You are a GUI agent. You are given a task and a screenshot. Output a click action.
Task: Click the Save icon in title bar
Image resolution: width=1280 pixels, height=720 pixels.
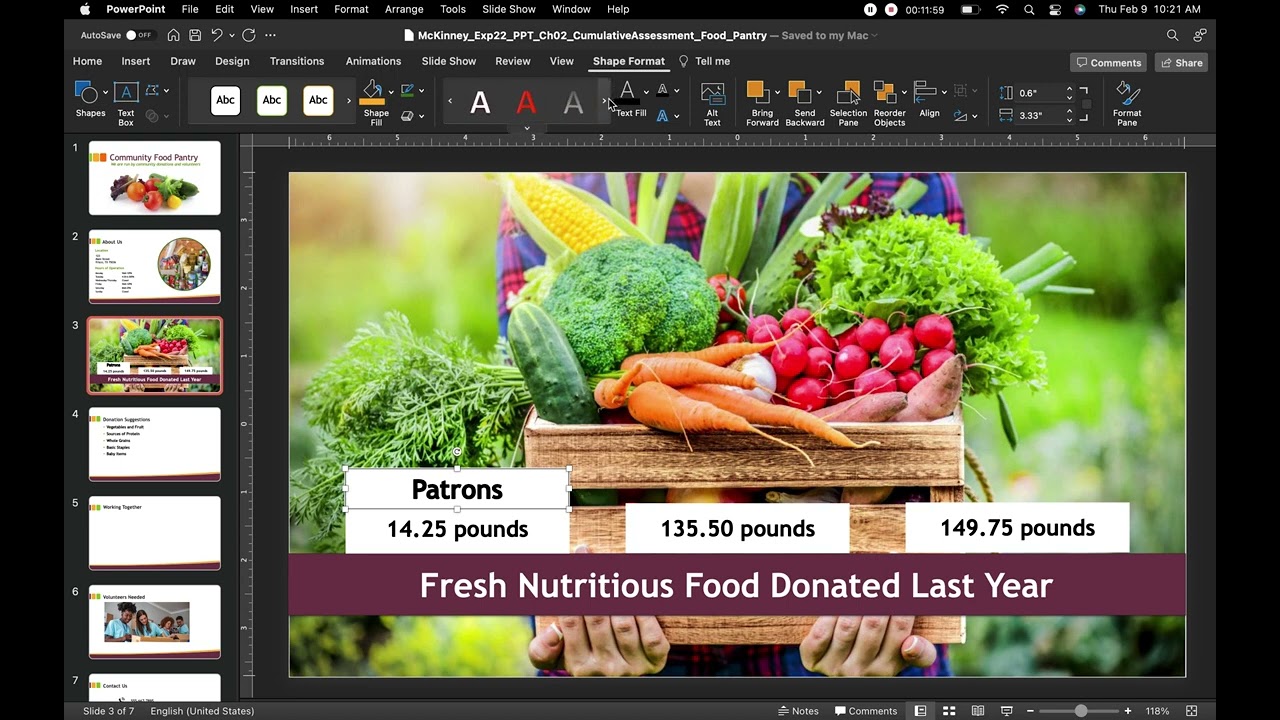coord(194,35)
